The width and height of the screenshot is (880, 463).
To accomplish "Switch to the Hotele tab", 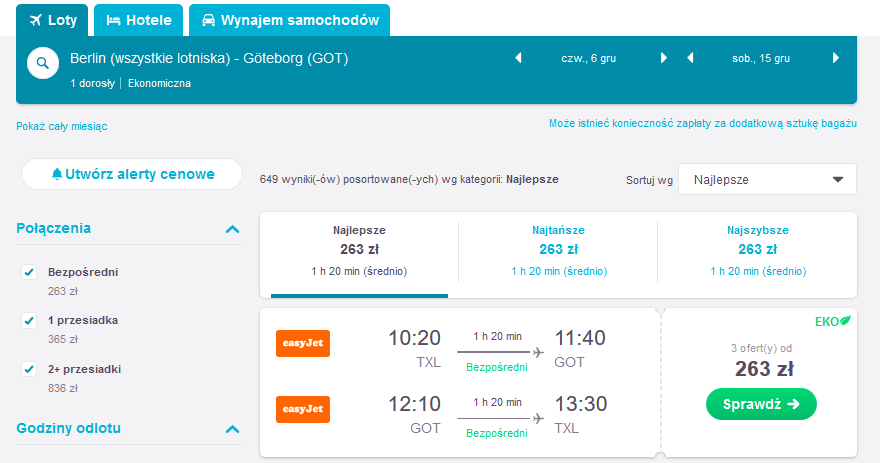I will [x=139, y=20].
